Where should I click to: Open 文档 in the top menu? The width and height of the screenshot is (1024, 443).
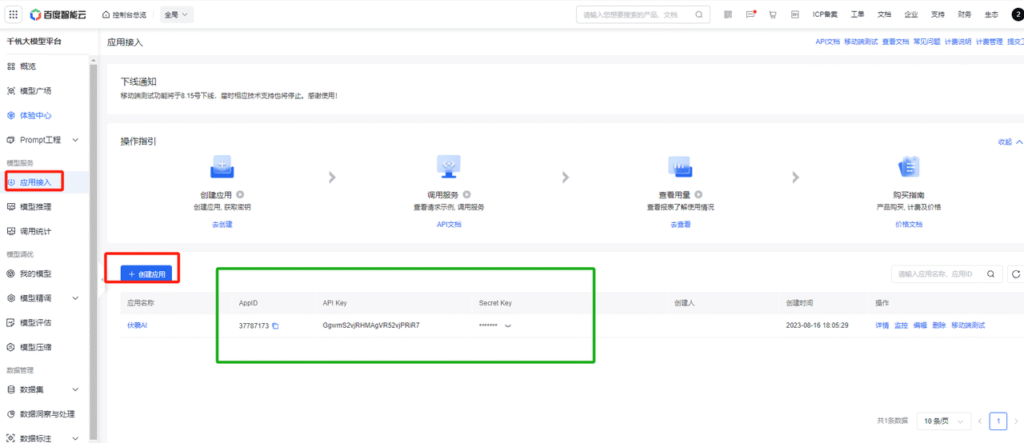[884, 14]
